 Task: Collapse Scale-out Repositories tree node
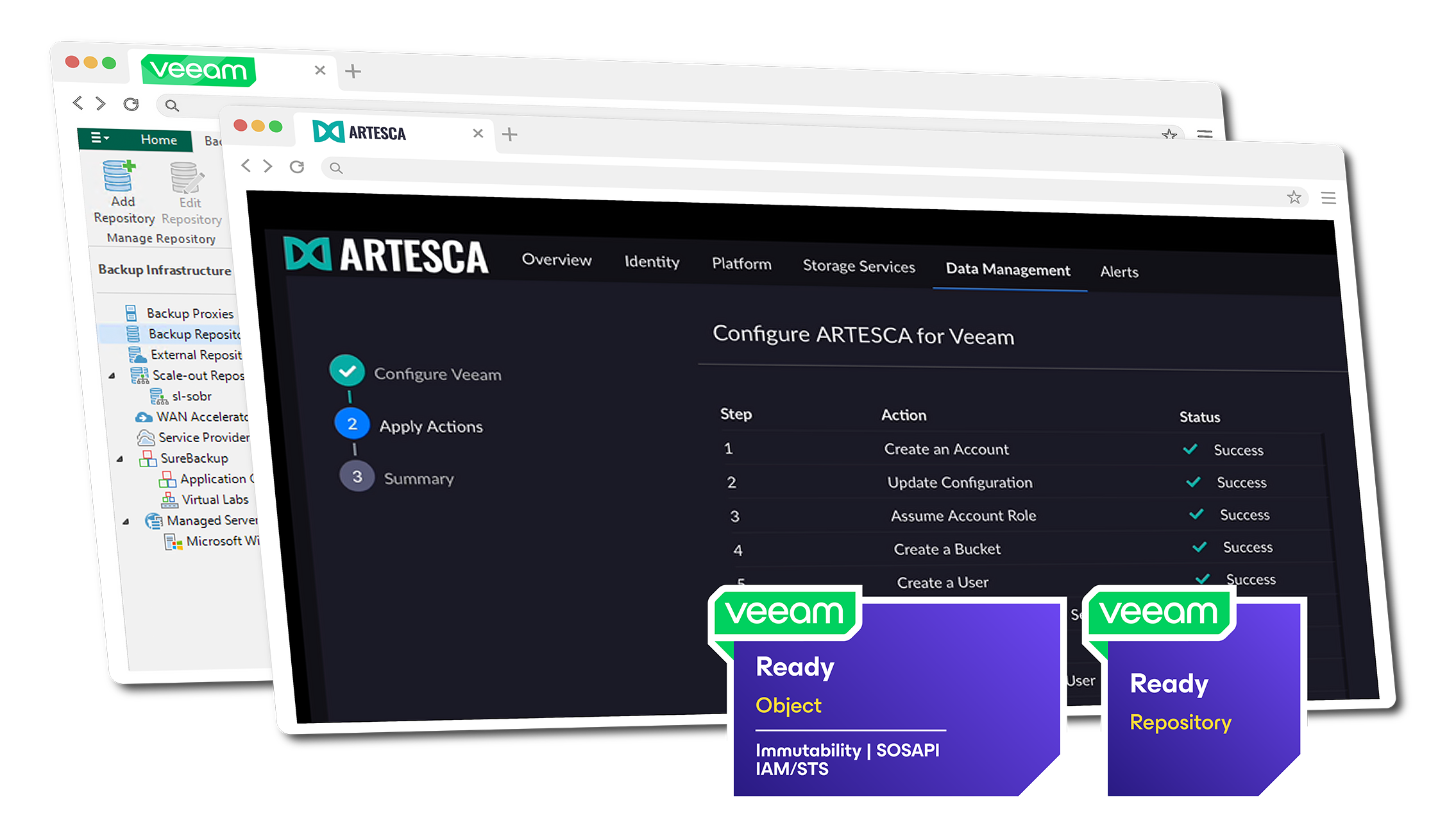click(112, 376)
